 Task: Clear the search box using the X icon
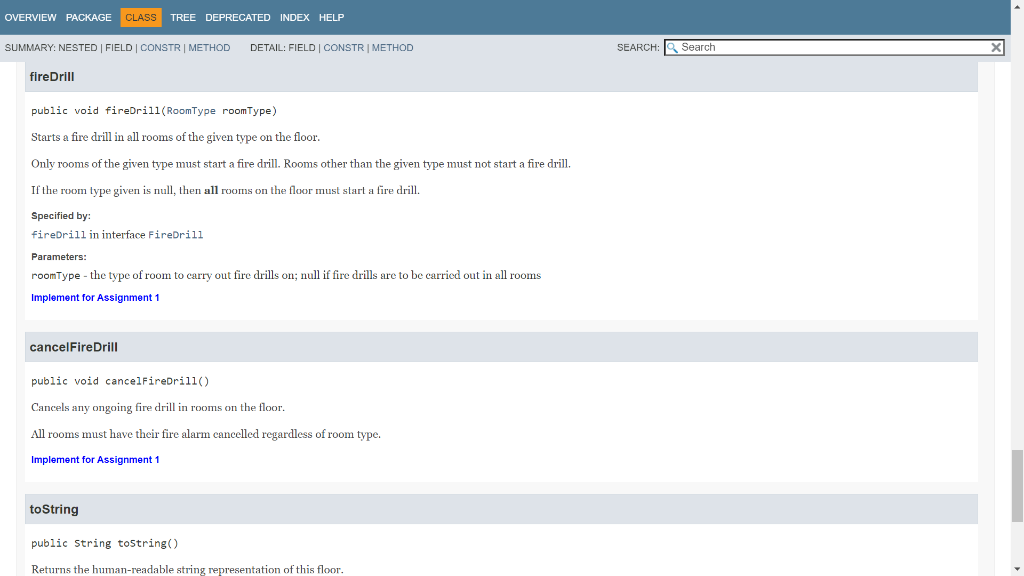click(x=996, y=47)
